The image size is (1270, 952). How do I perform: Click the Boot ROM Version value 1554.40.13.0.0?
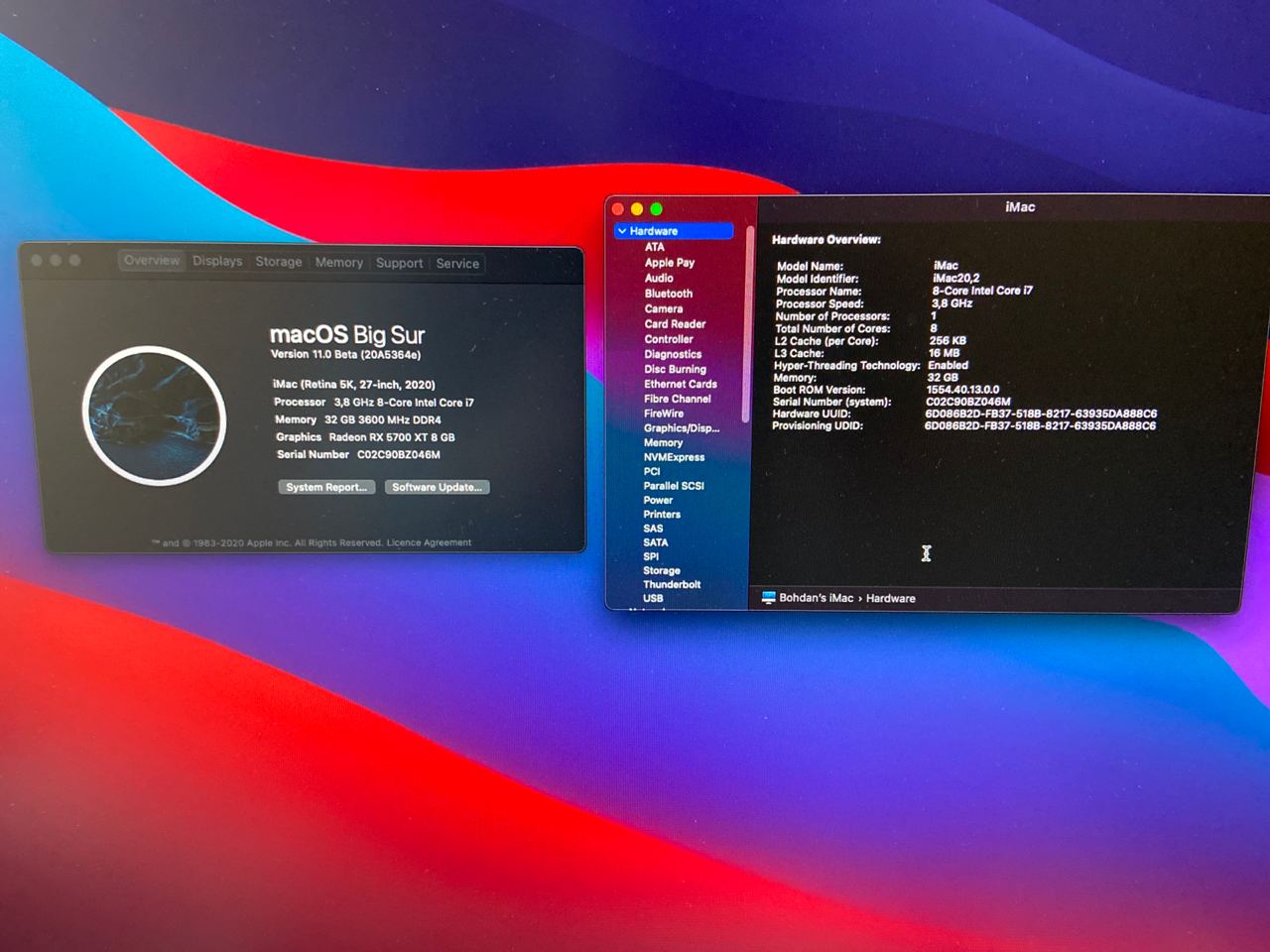point(963,390)
